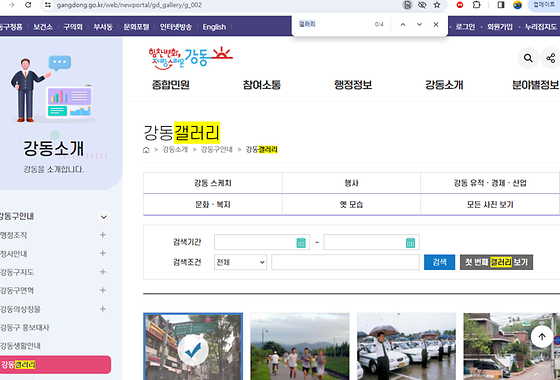
Task: Close the find-in-page bar
Action: pyautogui.click(x=436, y=25)
